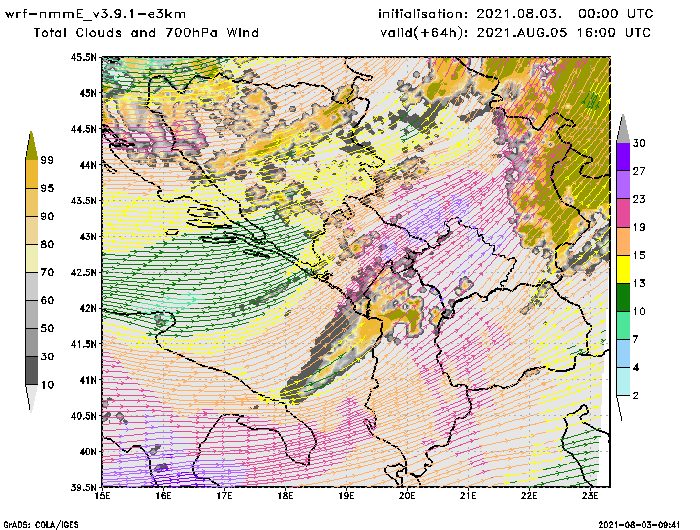Image resolution: width=700 pixels, height=530 pixels.
Task: Click the '23E' longitude label
Action: 590,496
